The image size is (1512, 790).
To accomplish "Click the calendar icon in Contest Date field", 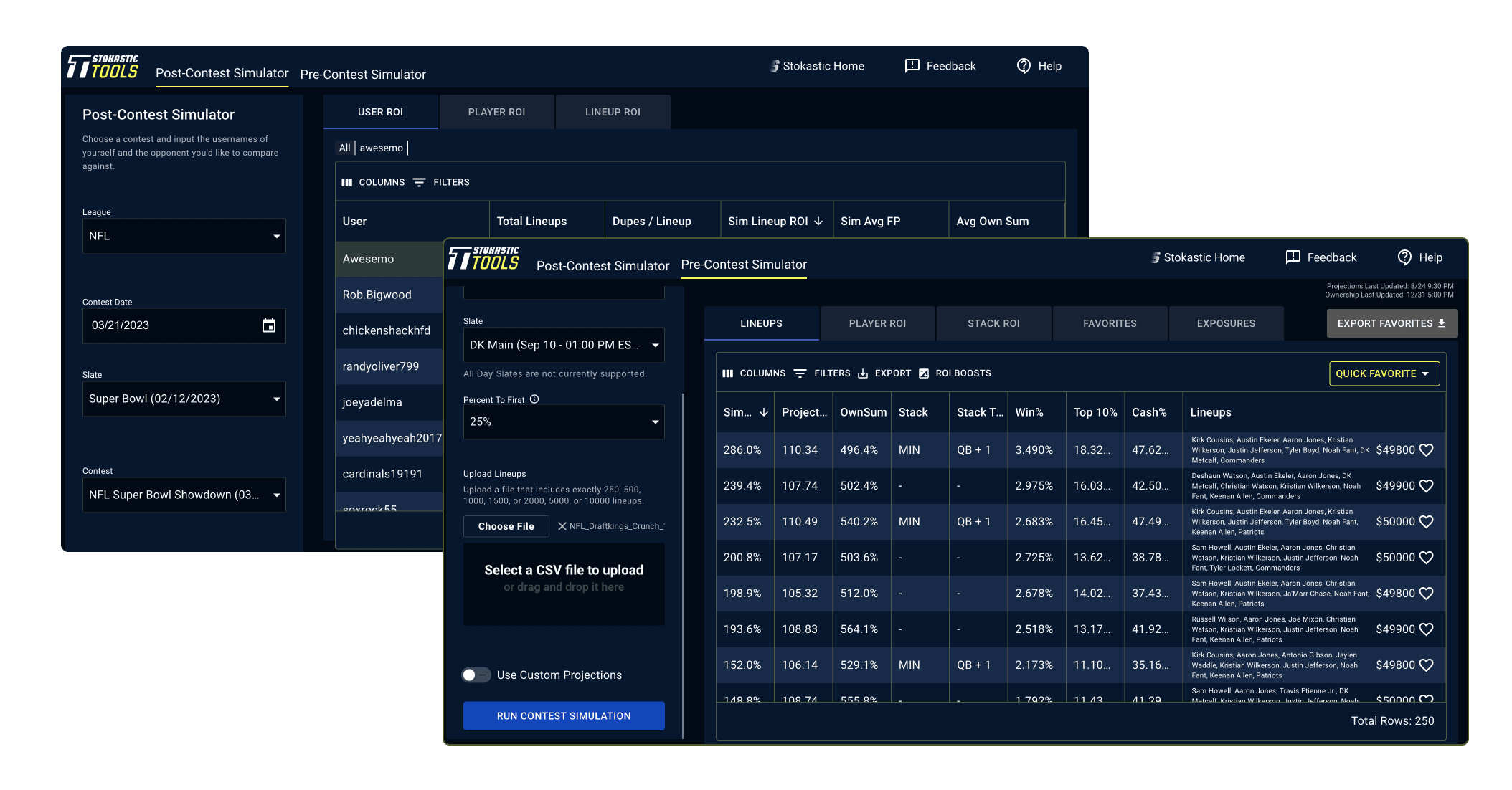I will coord(269,325).
